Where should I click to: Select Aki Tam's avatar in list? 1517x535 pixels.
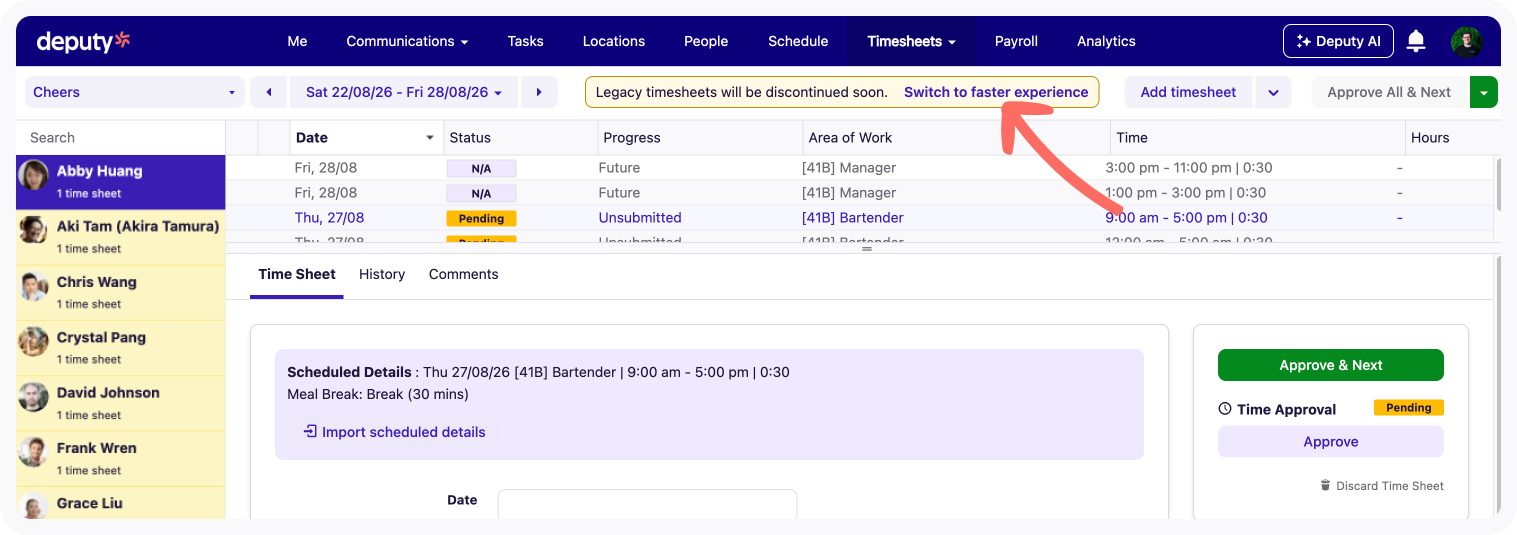(35, 229)
